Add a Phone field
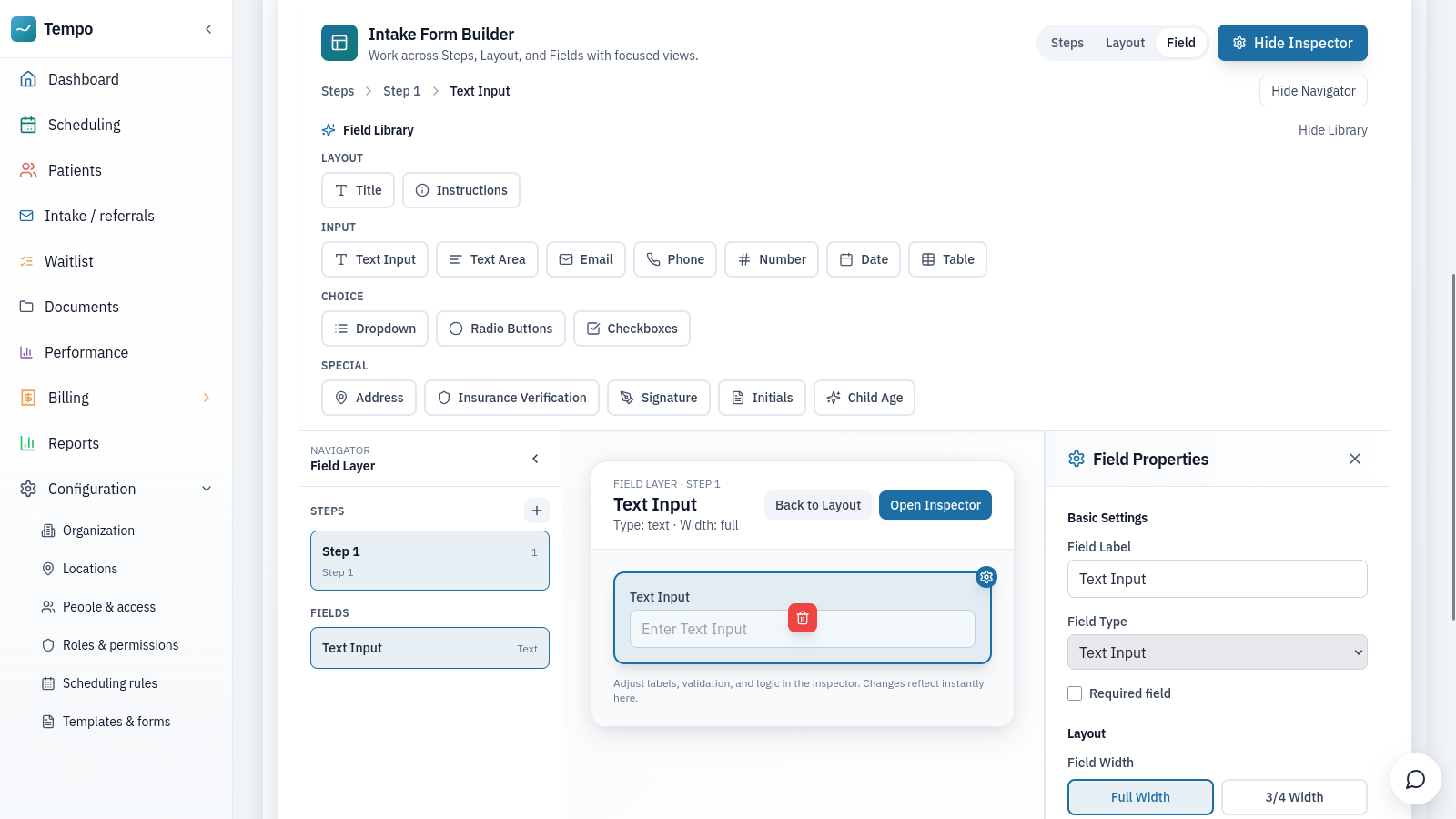The width and height of the screenshot is (1456, 819). 675,259
